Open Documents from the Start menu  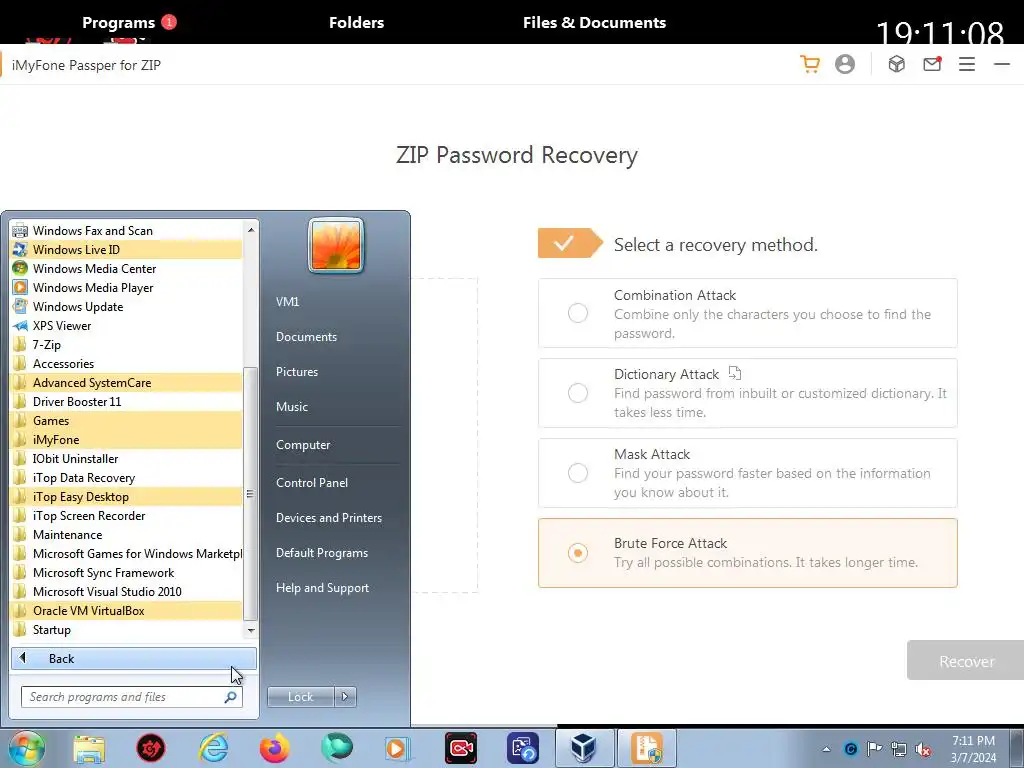point(306,336)
